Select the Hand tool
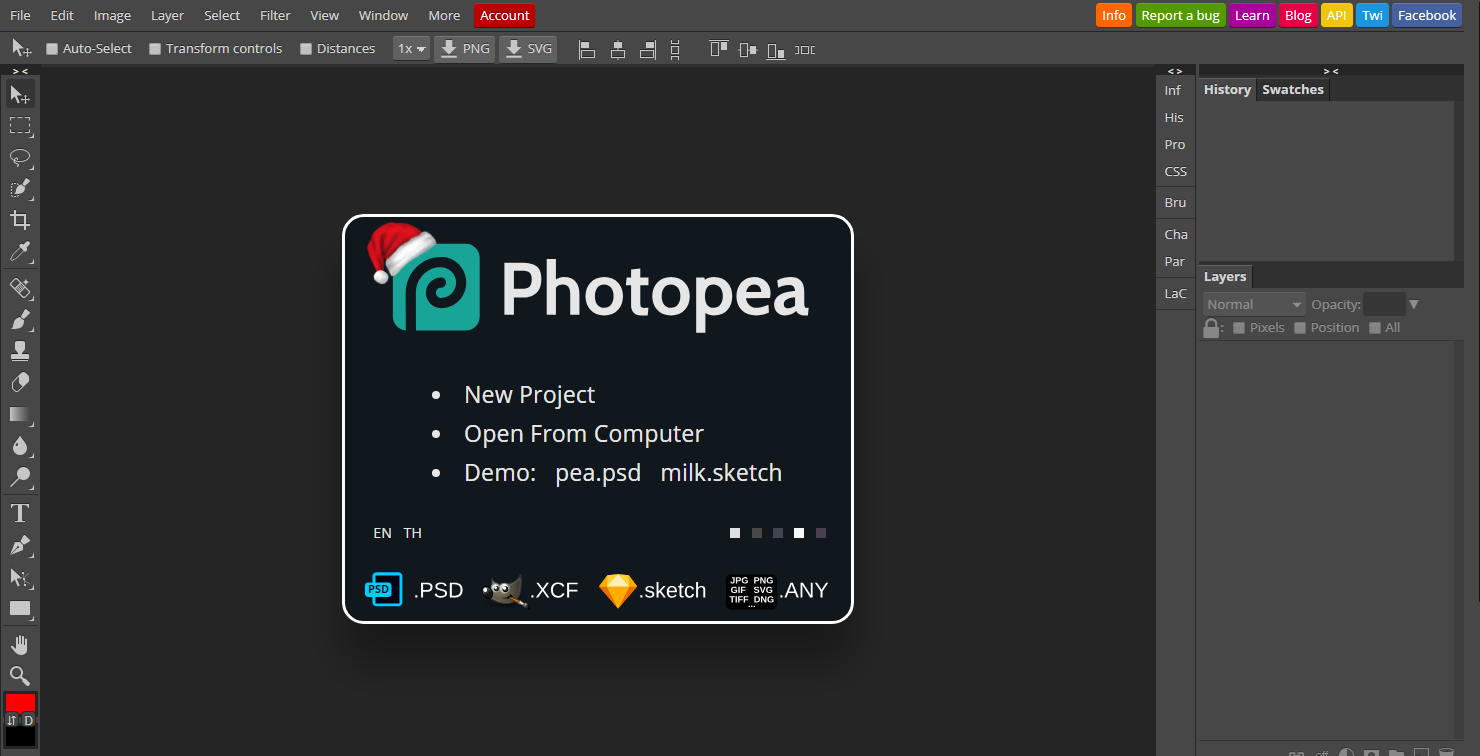Viewport: 1480px width, 756px height. (x=20, y=645)
